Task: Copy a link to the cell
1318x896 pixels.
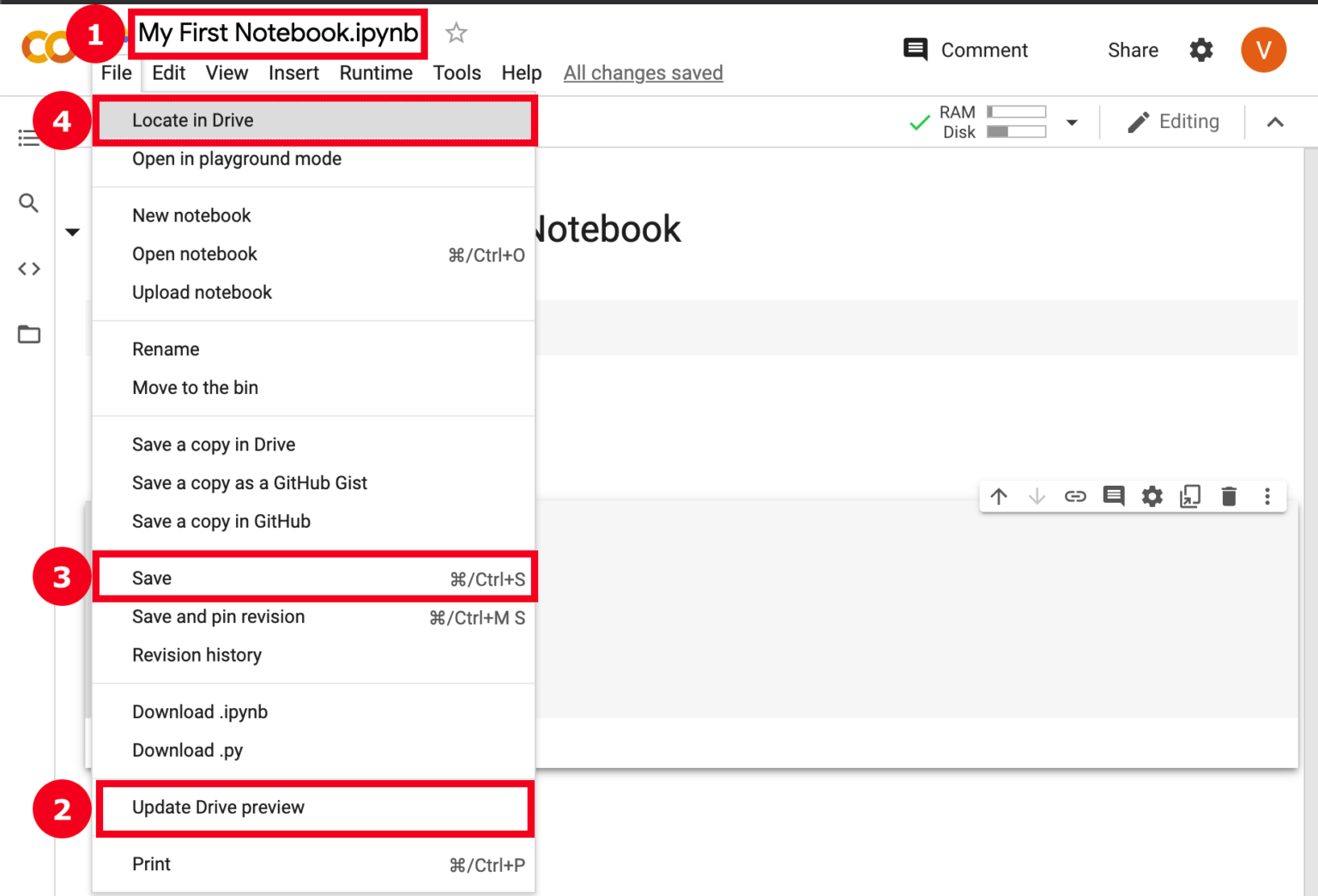Action: [x=1075, y=496]
